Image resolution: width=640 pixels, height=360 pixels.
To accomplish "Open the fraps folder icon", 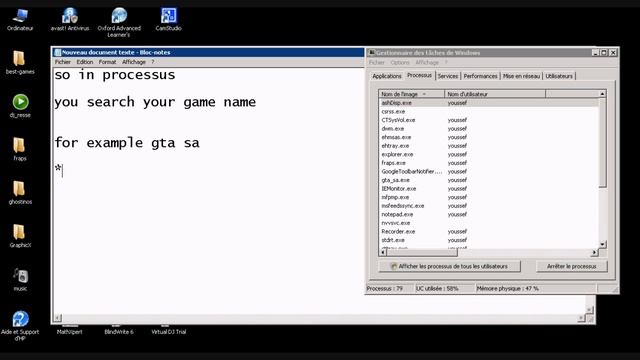I will click(x=19, y=149).
